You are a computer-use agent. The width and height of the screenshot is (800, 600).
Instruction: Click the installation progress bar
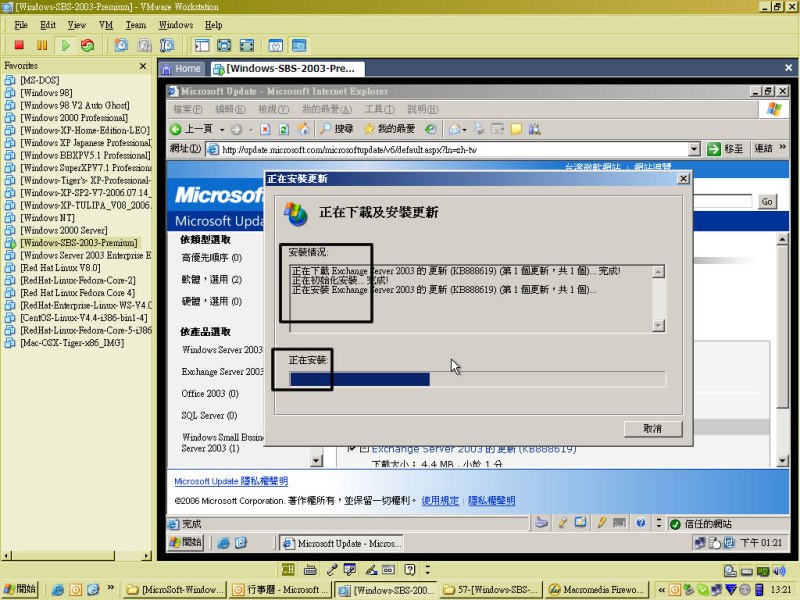pyautogui.click(x=478, y=379)
